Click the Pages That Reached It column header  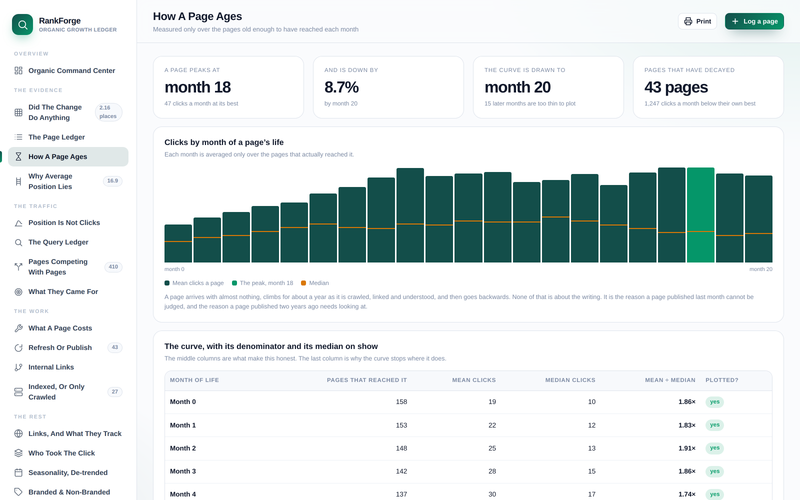pyautogui.click(x=367, y=380)
